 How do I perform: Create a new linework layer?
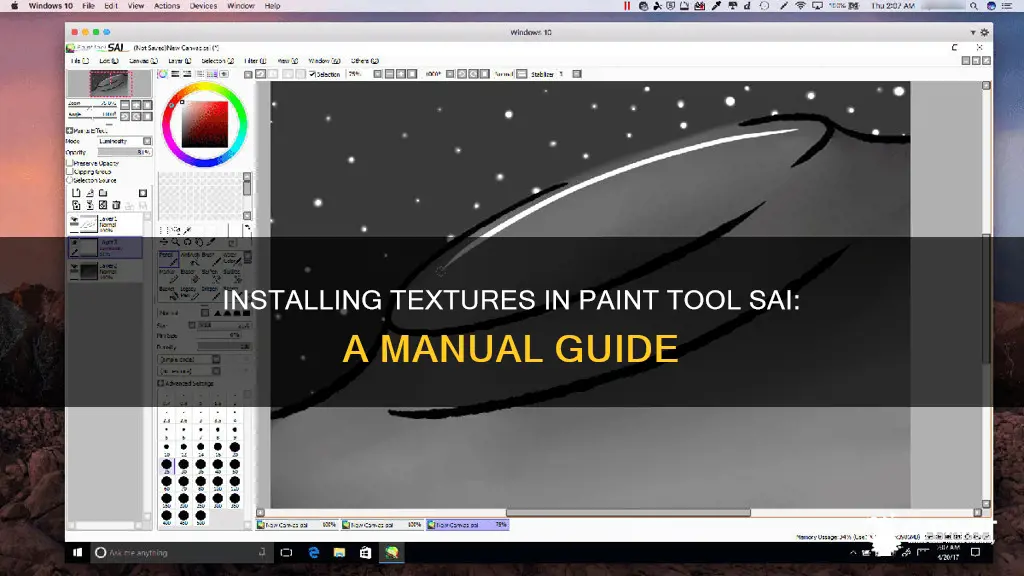point(89,193)
